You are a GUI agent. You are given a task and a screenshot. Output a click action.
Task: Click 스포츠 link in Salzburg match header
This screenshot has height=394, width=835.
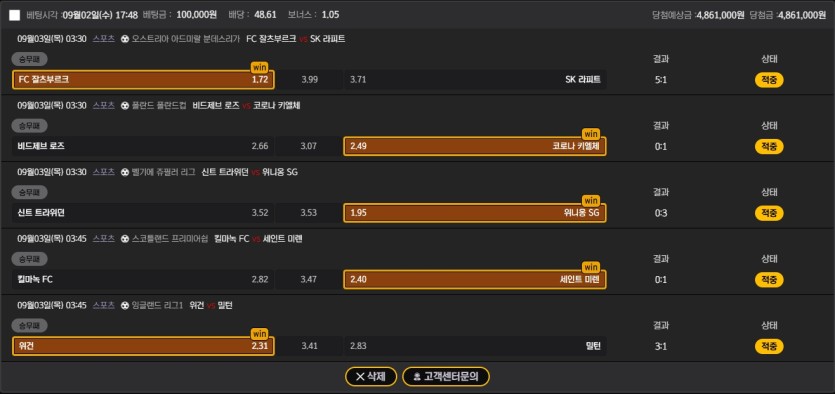point(104,39)
